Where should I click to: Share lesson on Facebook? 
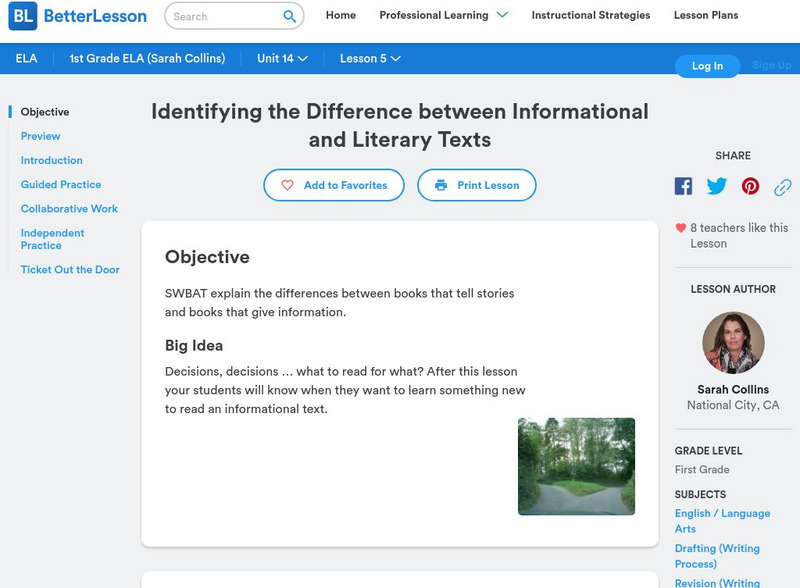coord(683,186)
